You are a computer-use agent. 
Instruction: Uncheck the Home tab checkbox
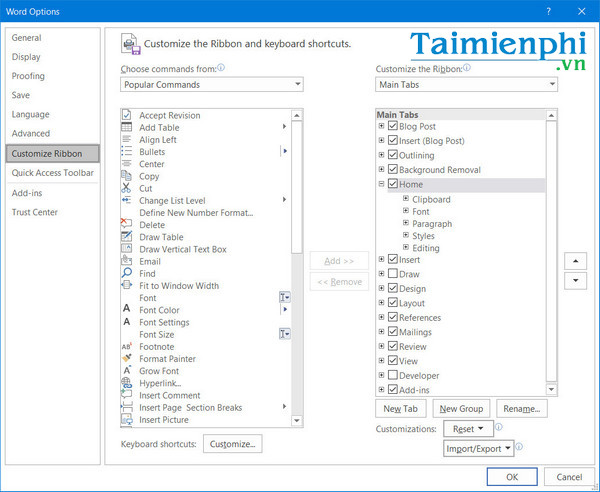[393, 184]
